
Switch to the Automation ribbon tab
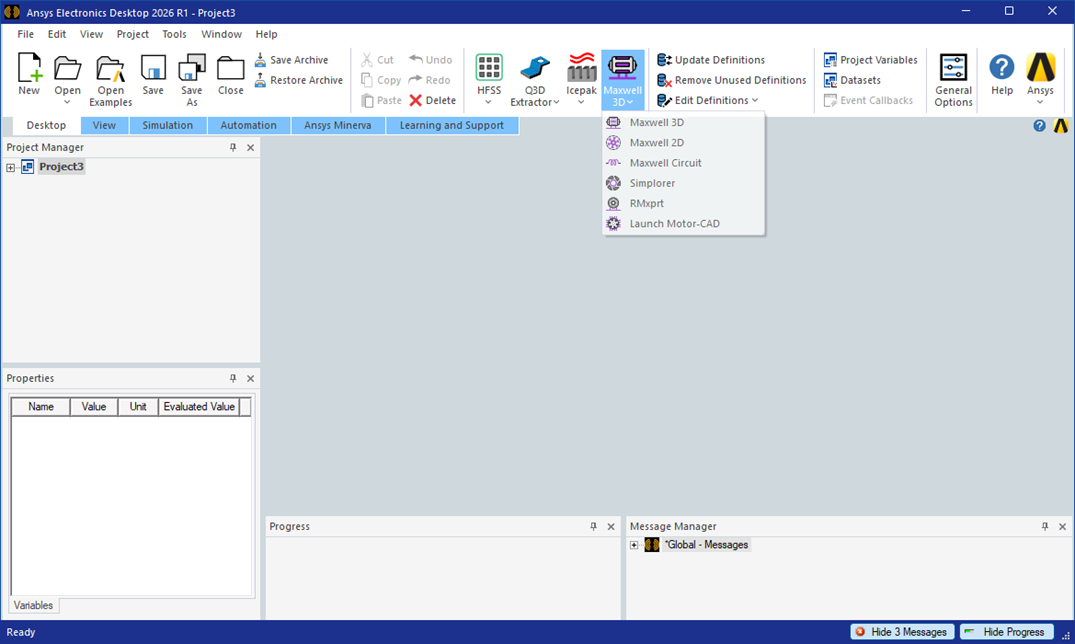pyautogui.click(x=248, y=126)
